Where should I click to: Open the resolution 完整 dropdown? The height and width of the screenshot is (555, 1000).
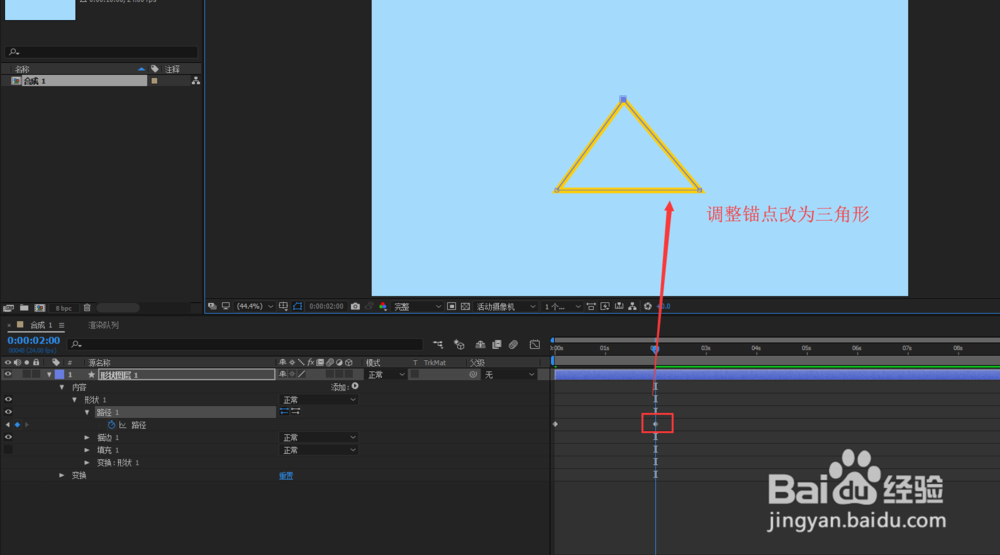pyautogui.click(x=417, y=307)
